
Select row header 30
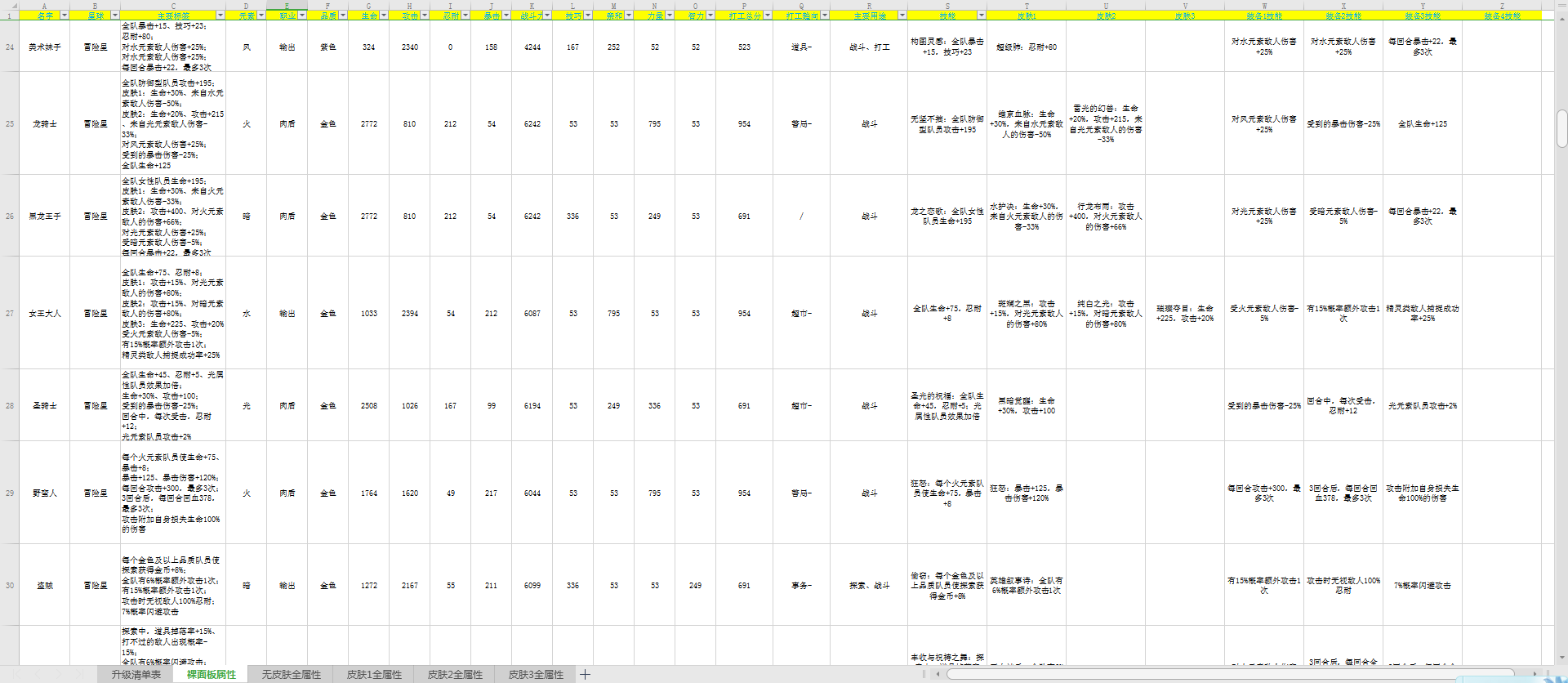[10, 586]
